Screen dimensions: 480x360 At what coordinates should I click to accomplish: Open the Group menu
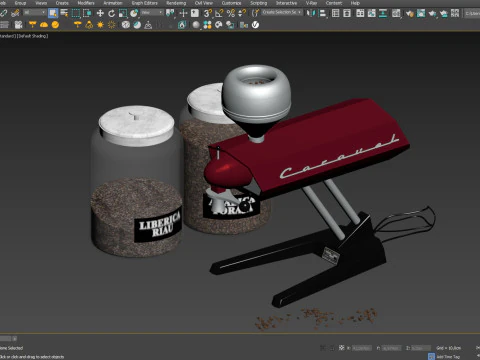[x=20, y=3]
